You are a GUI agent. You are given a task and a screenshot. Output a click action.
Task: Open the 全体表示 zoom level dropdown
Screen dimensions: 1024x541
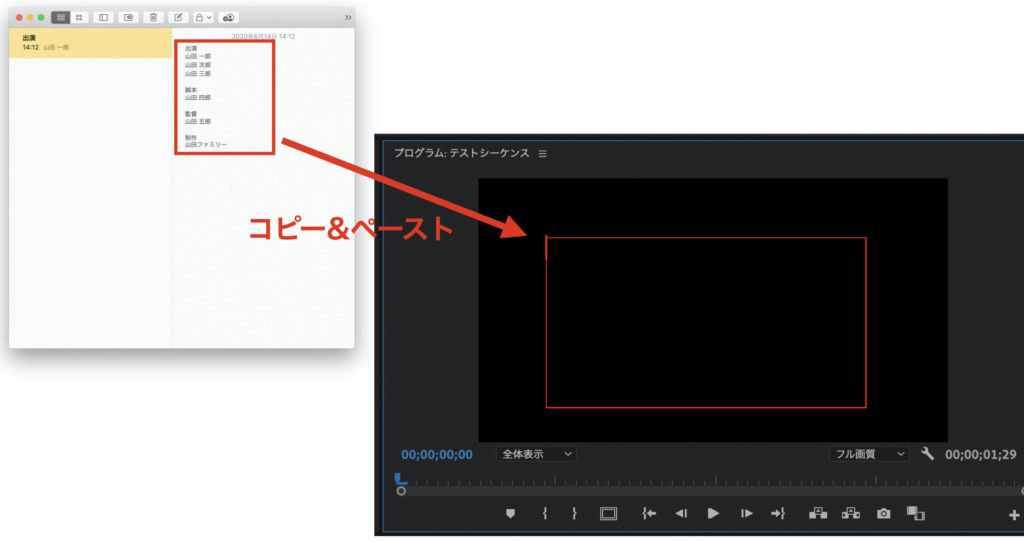(x=537, y=454)
